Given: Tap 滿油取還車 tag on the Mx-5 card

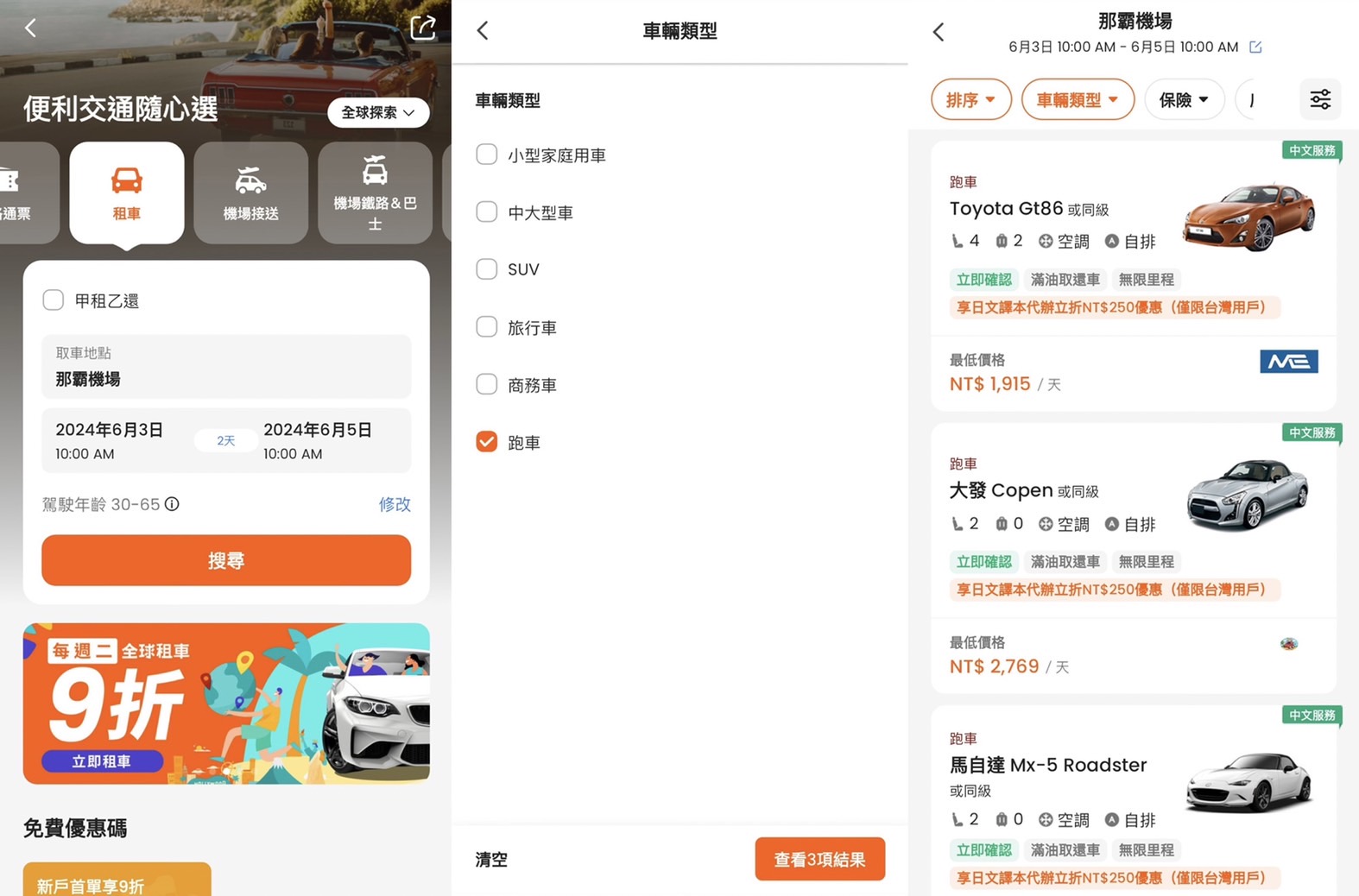Looking at the screenshot, I should 1065,850.
